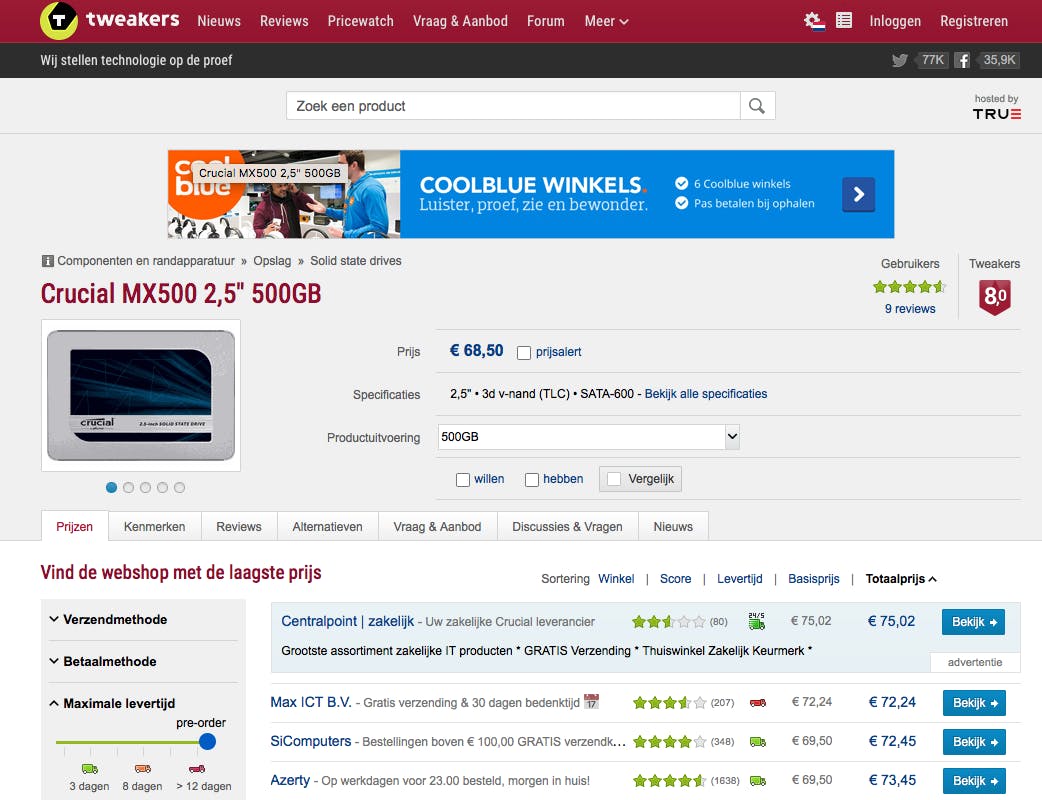Click the Coolblue banner arrow button
Screen dimensions: 1042x800
(x=858, y=195)
